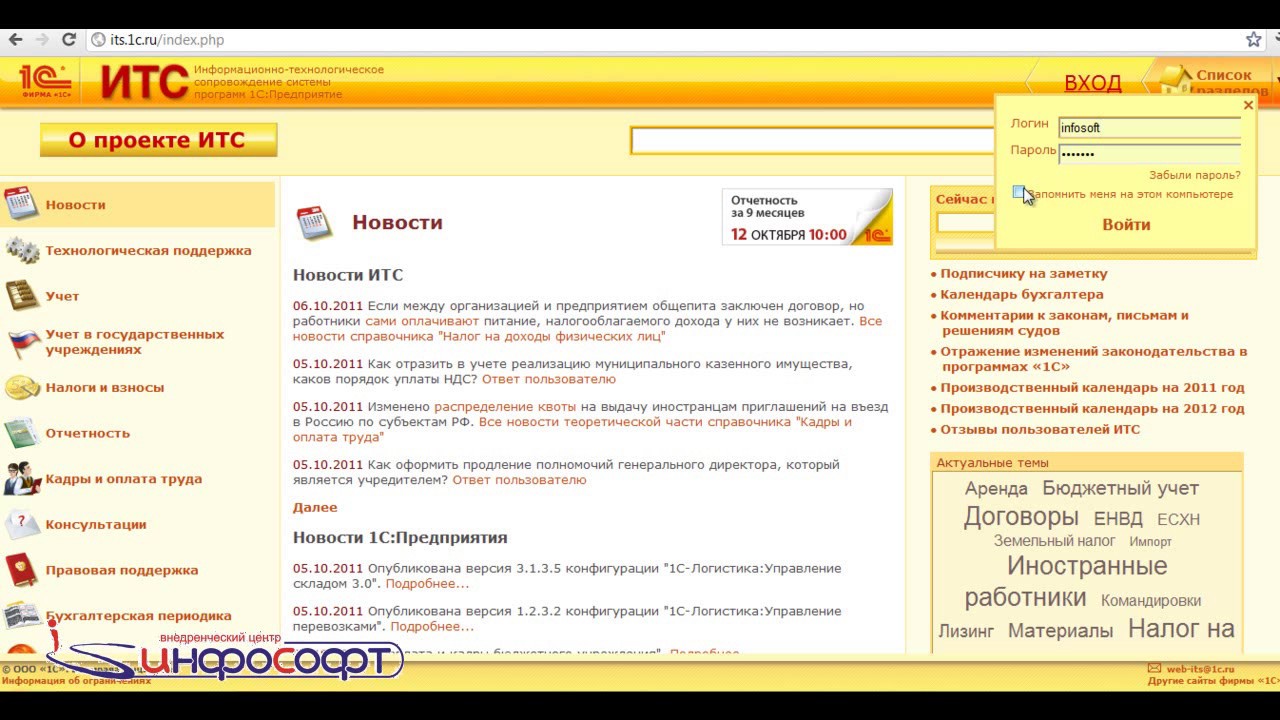Open Налоги и взносы section
The image size is (1280, 720).
pos(105,388)
